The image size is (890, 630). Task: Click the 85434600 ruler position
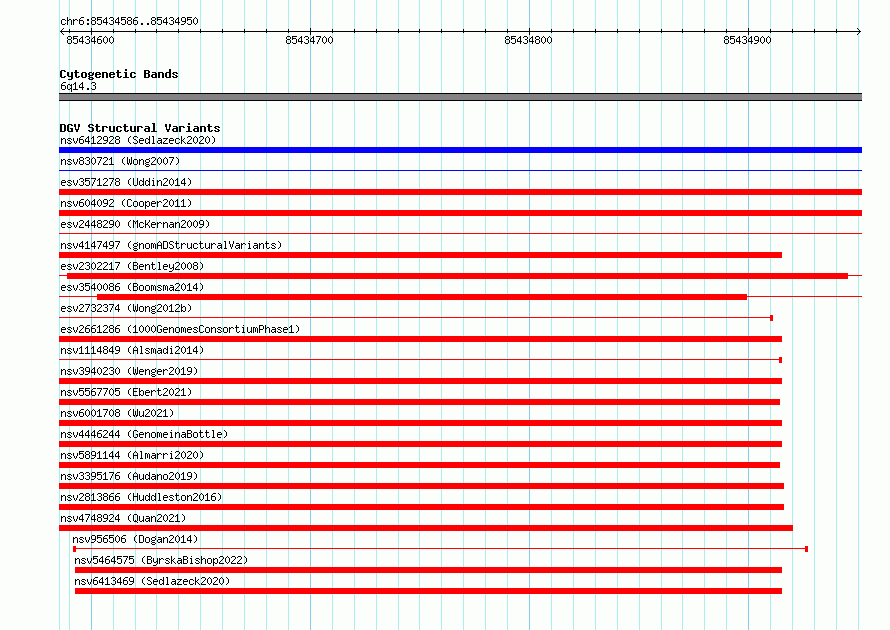pos(90,40)
